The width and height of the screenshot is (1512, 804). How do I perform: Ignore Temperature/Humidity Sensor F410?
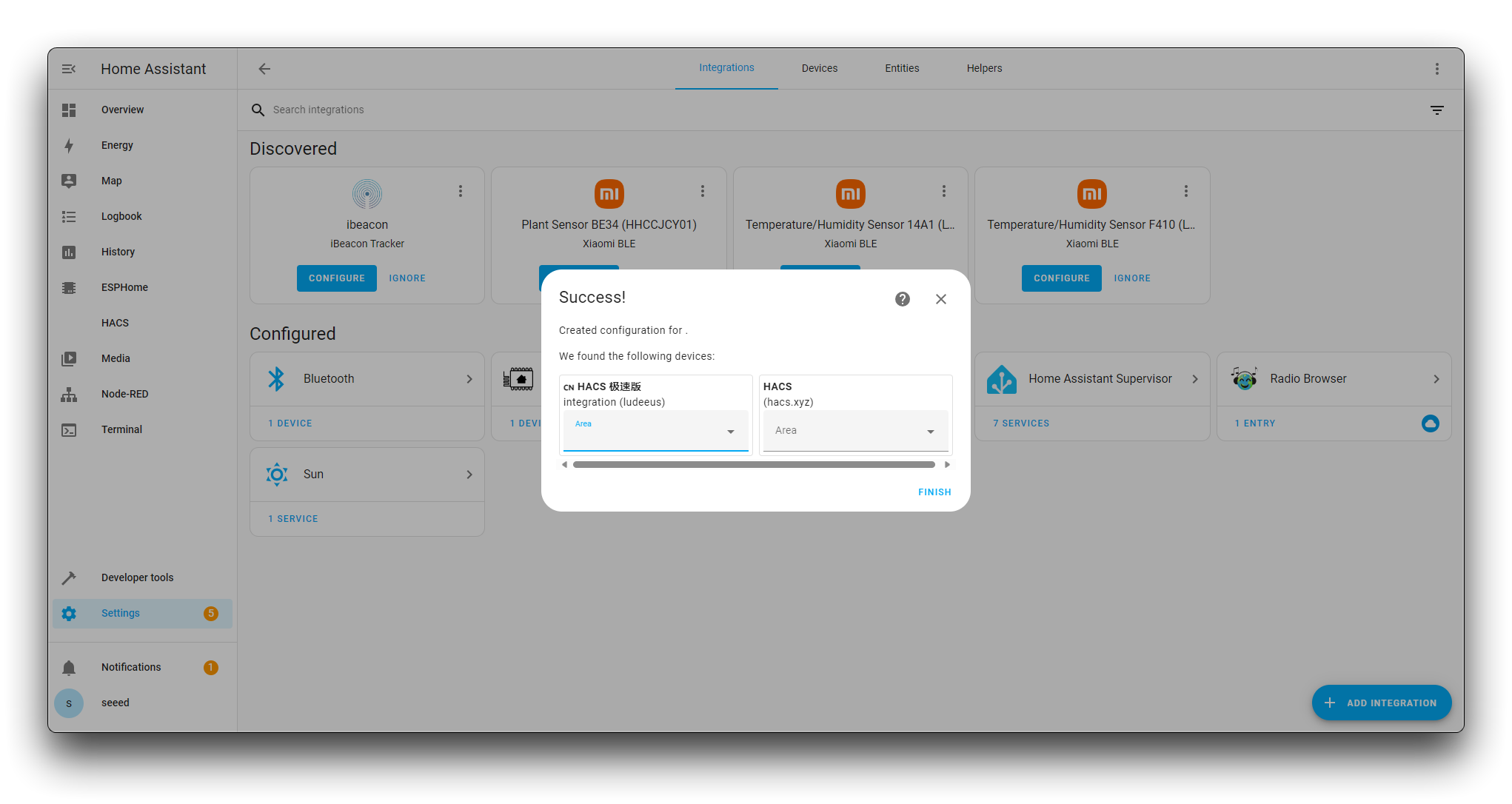(1132, 278)
